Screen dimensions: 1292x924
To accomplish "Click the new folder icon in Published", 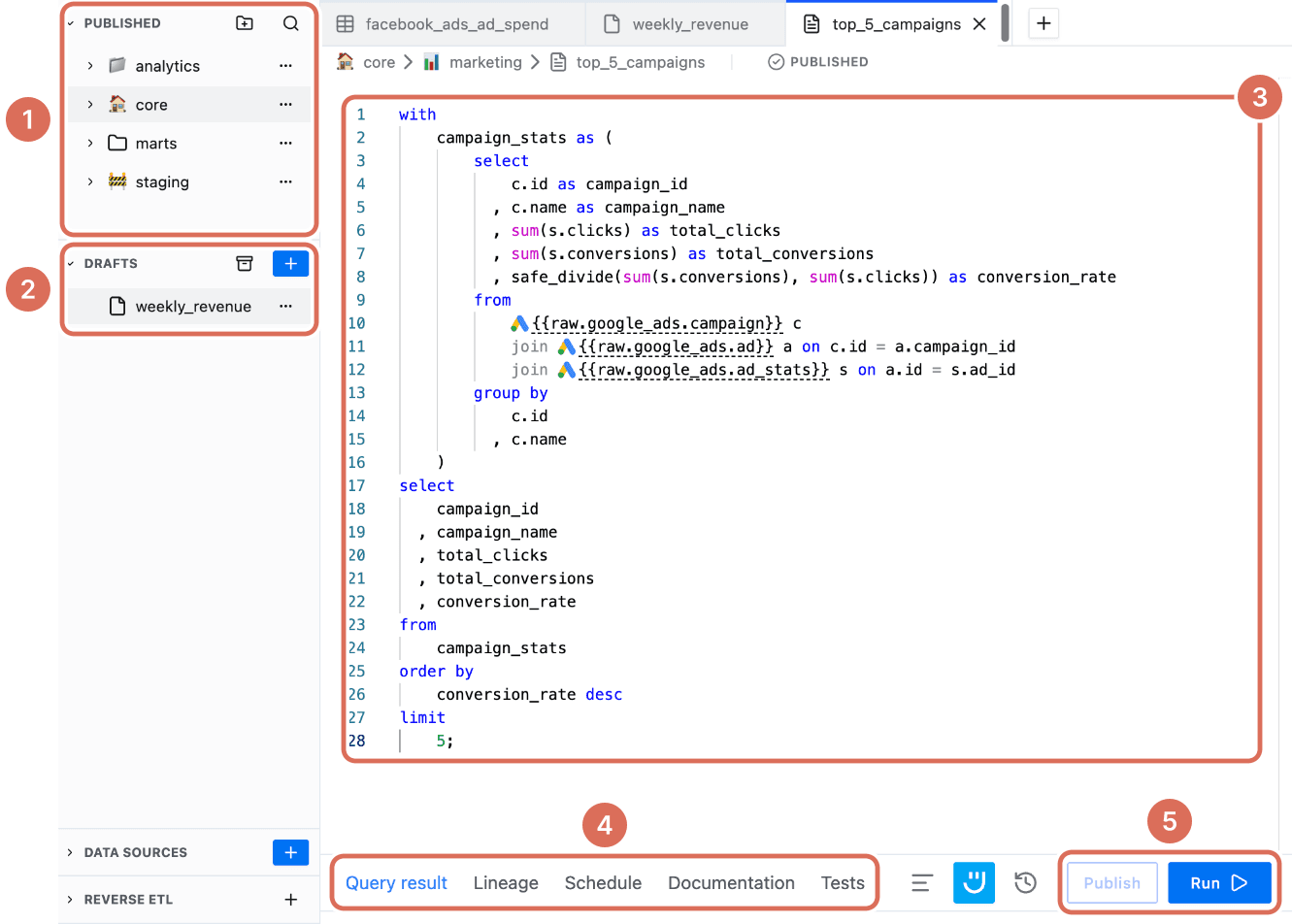I will (245, 23).
